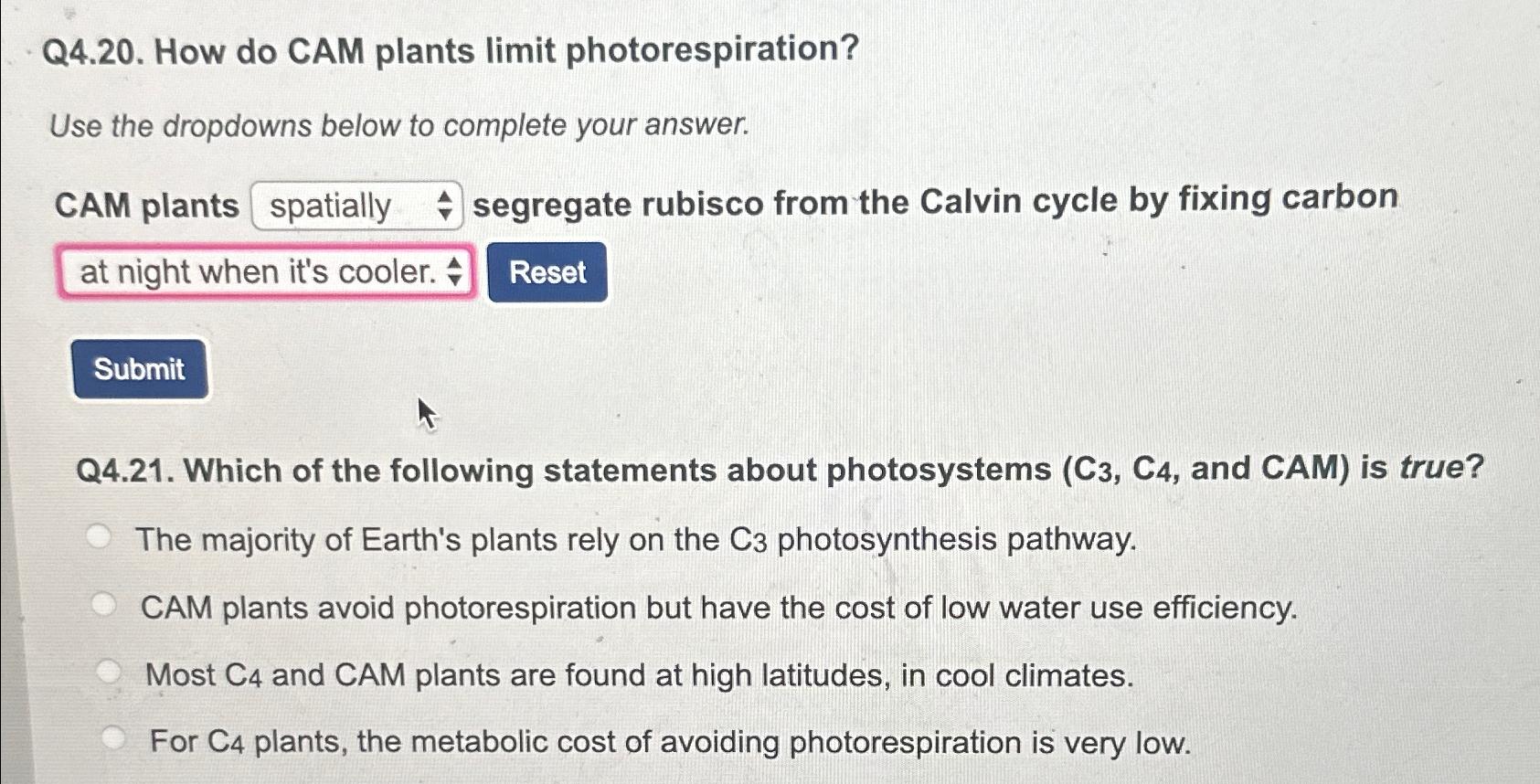
Task: Click the word 'rubisco' in the sentence
Action: (x=708, y=203)
